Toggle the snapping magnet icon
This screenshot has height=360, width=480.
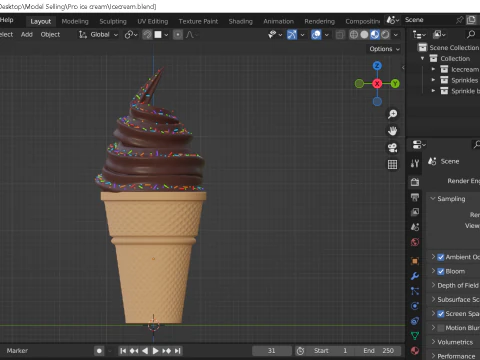pos(147,35)
